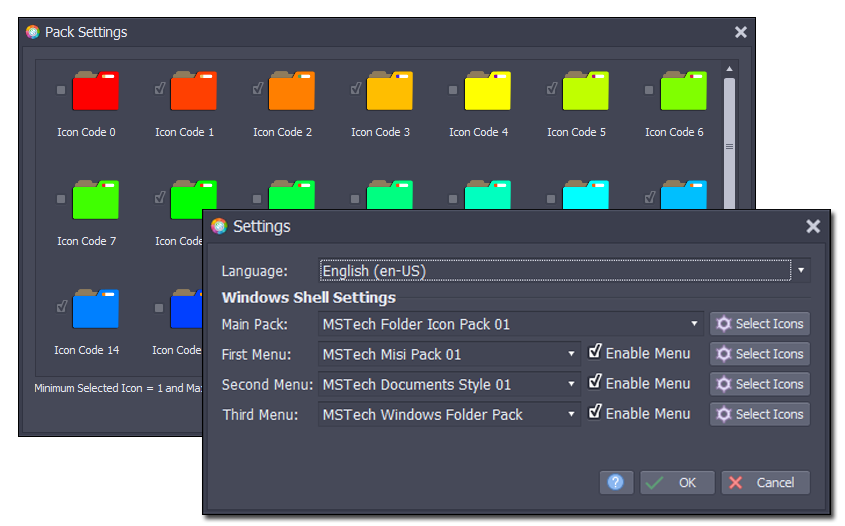845x526 pixels.
Task: Disable the First Menu Enable Menu checkbox
Action: point(595,353)
